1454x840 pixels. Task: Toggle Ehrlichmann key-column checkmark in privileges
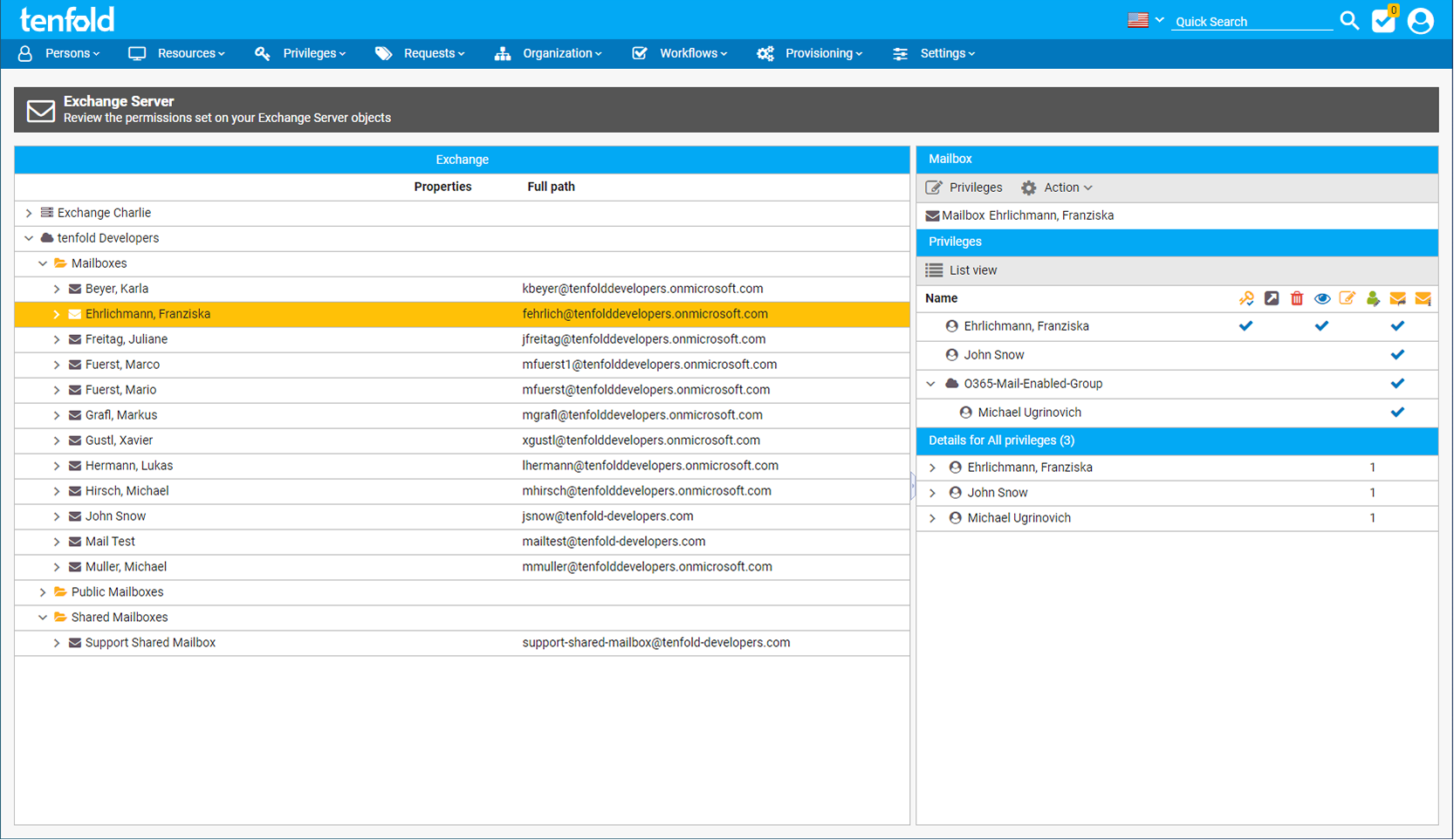click(1246, 326)
